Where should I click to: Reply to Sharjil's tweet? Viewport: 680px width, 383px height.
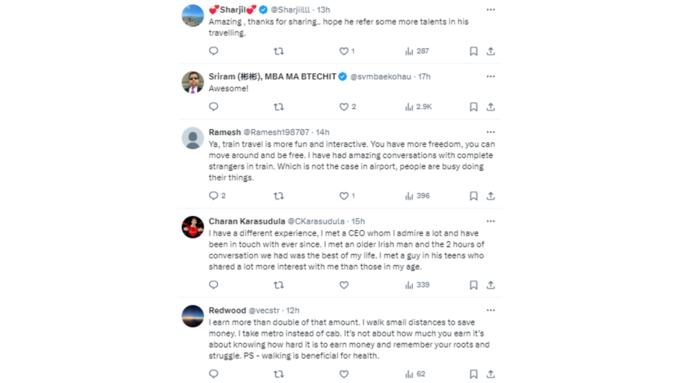pos(213,51)
